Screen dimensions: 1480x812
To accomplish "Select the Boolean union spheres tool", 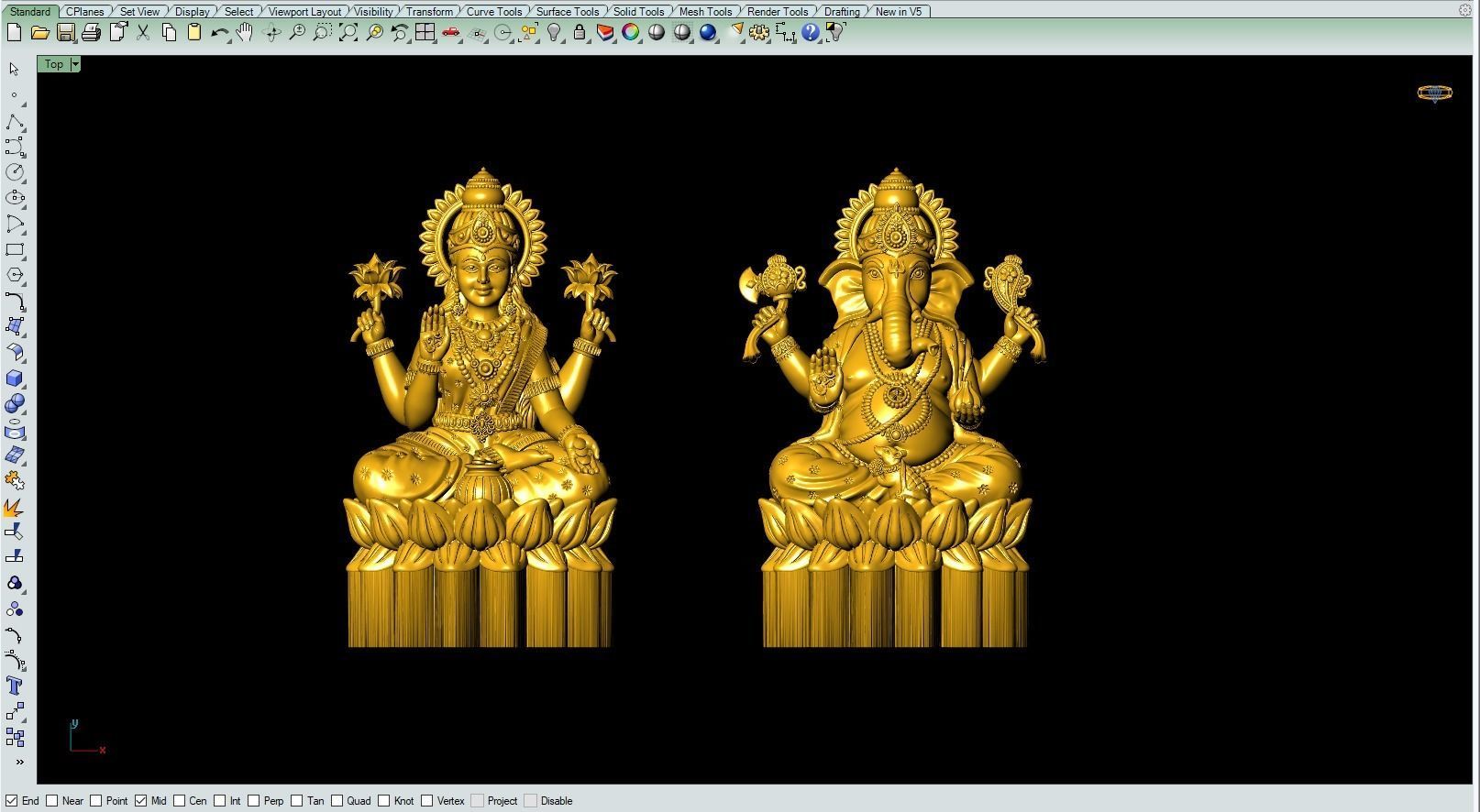I will 15,404.
